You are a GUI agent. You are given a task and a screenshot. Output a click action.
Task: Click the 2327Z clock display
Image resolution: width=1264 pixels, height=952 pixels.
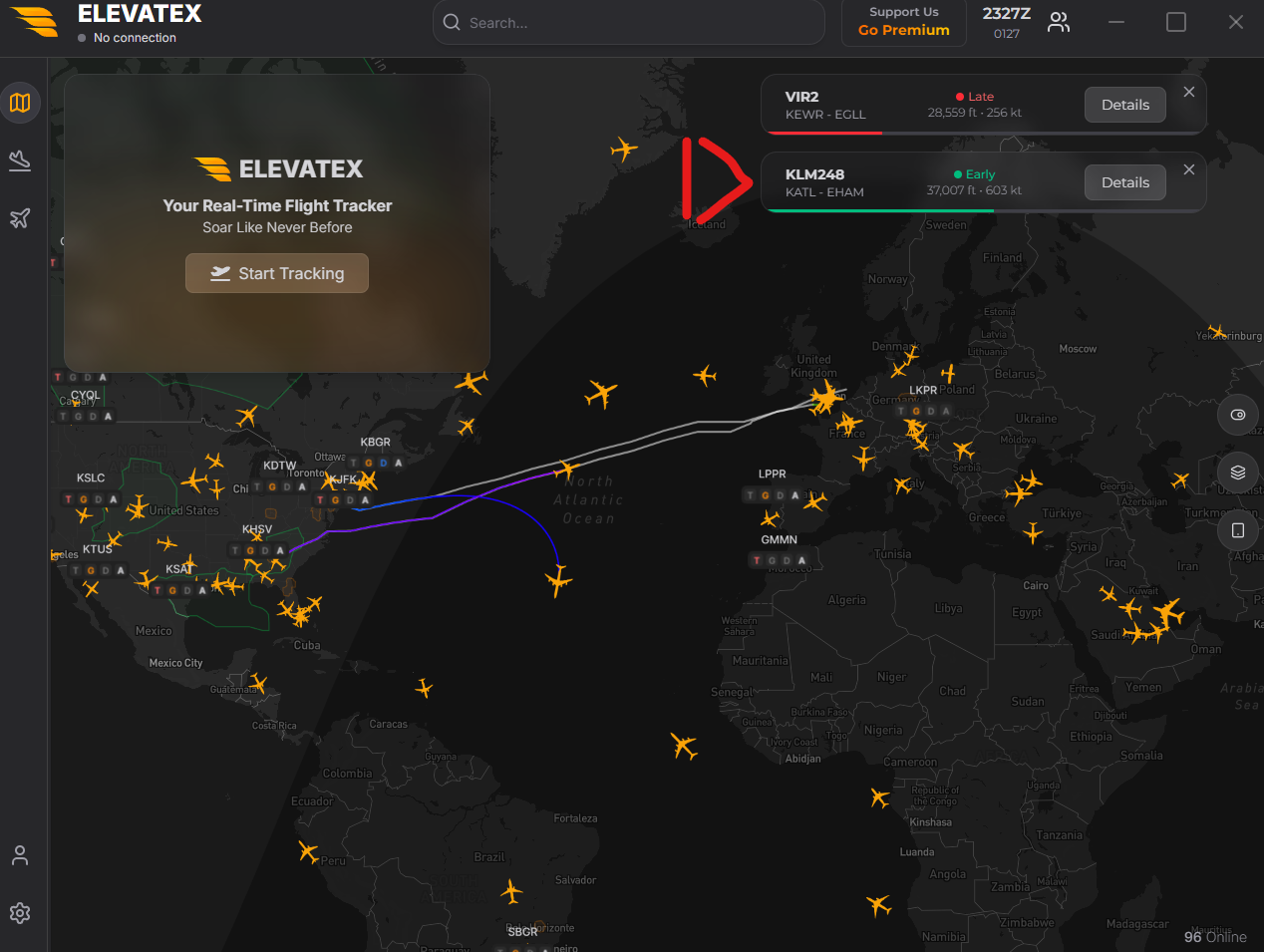[x=1007, y=14]
